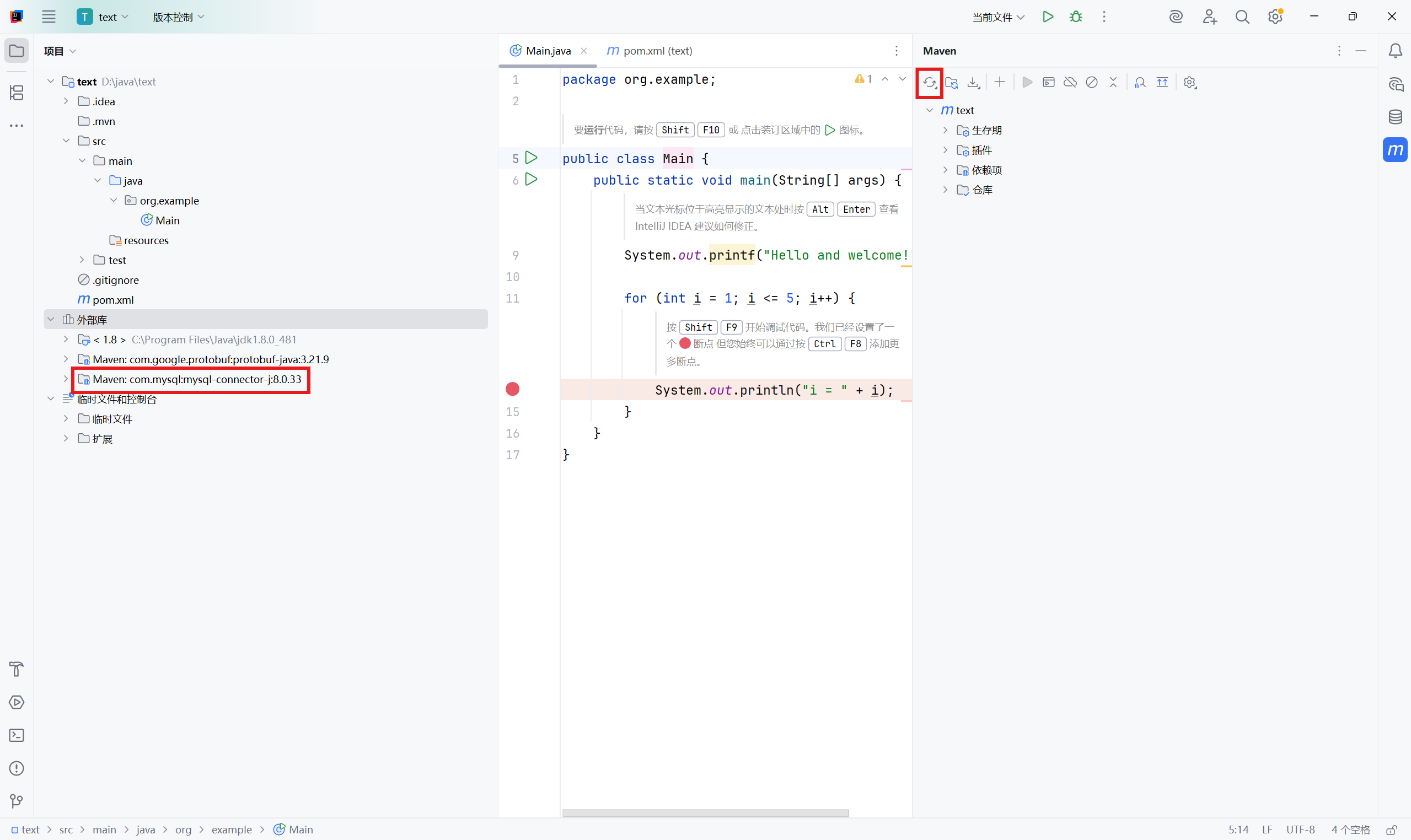Collapse the 外部库 node
The width and height of the screenshot is (1411, 840).
point(51,320)
